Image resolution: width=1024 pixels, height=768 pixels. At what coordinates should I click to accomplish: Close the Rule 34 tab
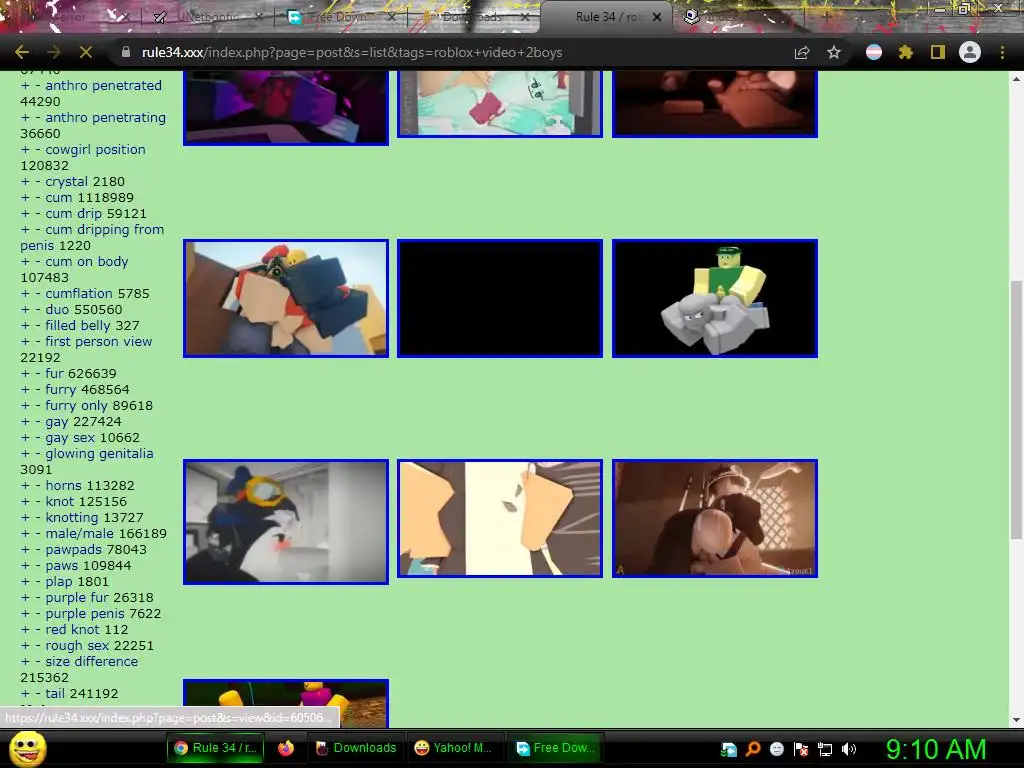point(657,17)
